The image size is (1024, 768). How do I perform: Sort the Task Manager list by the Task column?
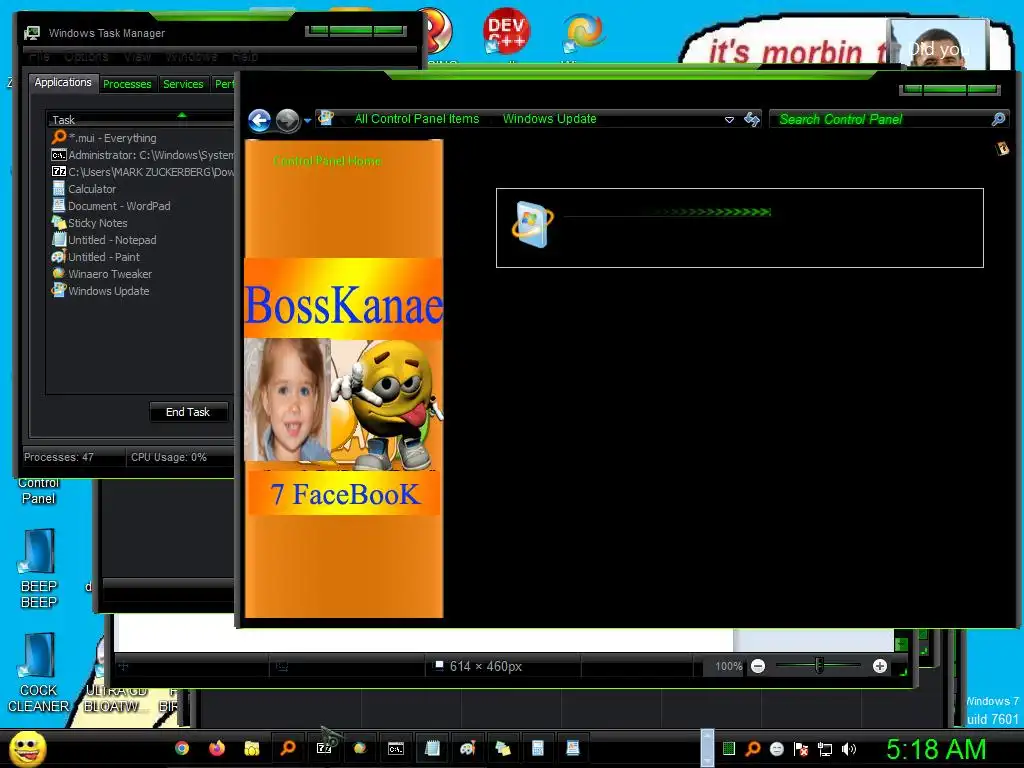point(140,120)
